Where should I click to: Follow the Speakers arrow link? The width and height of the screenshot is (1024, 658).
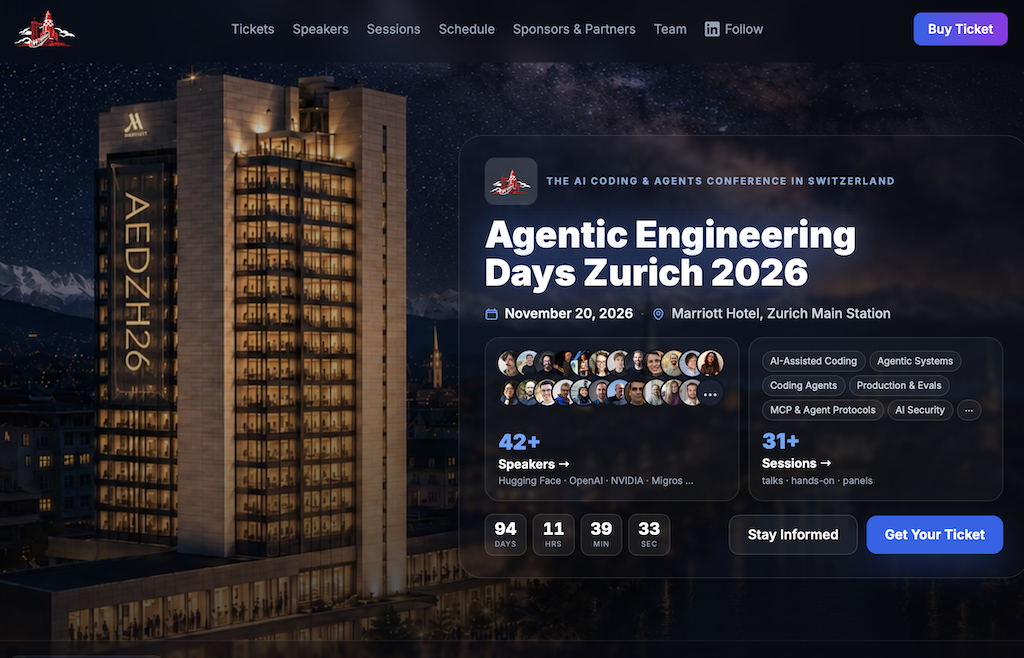pyautogui.click(x=534, y=464)
